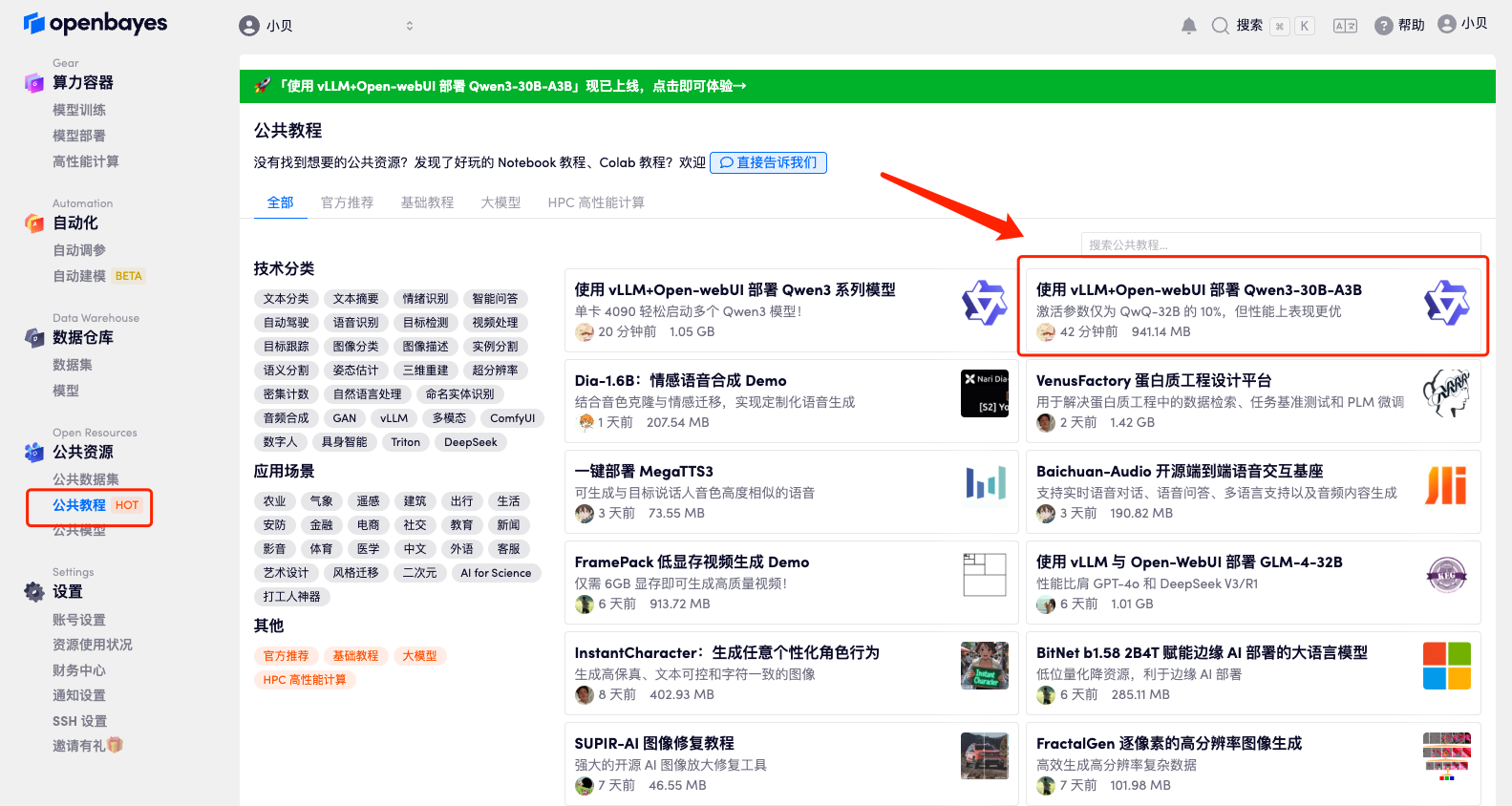
Task: Filter by 二次元 tag
Action: coord(419,573)
